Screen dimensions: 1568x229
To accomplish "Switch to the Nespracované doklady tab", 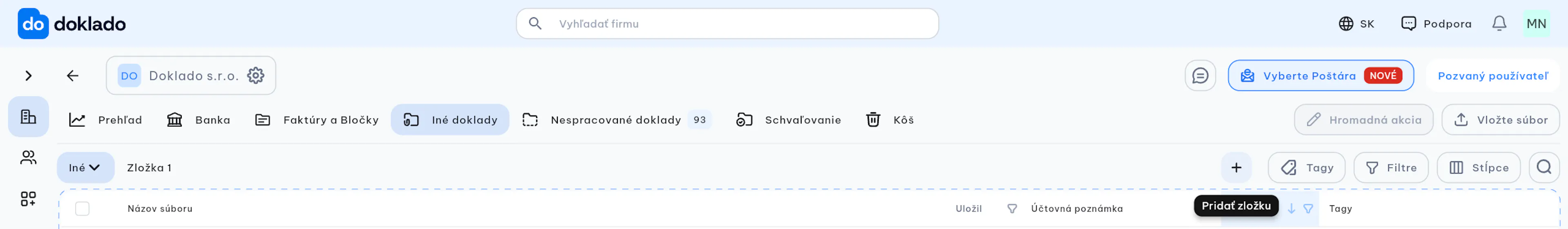I will click(616, 120).
